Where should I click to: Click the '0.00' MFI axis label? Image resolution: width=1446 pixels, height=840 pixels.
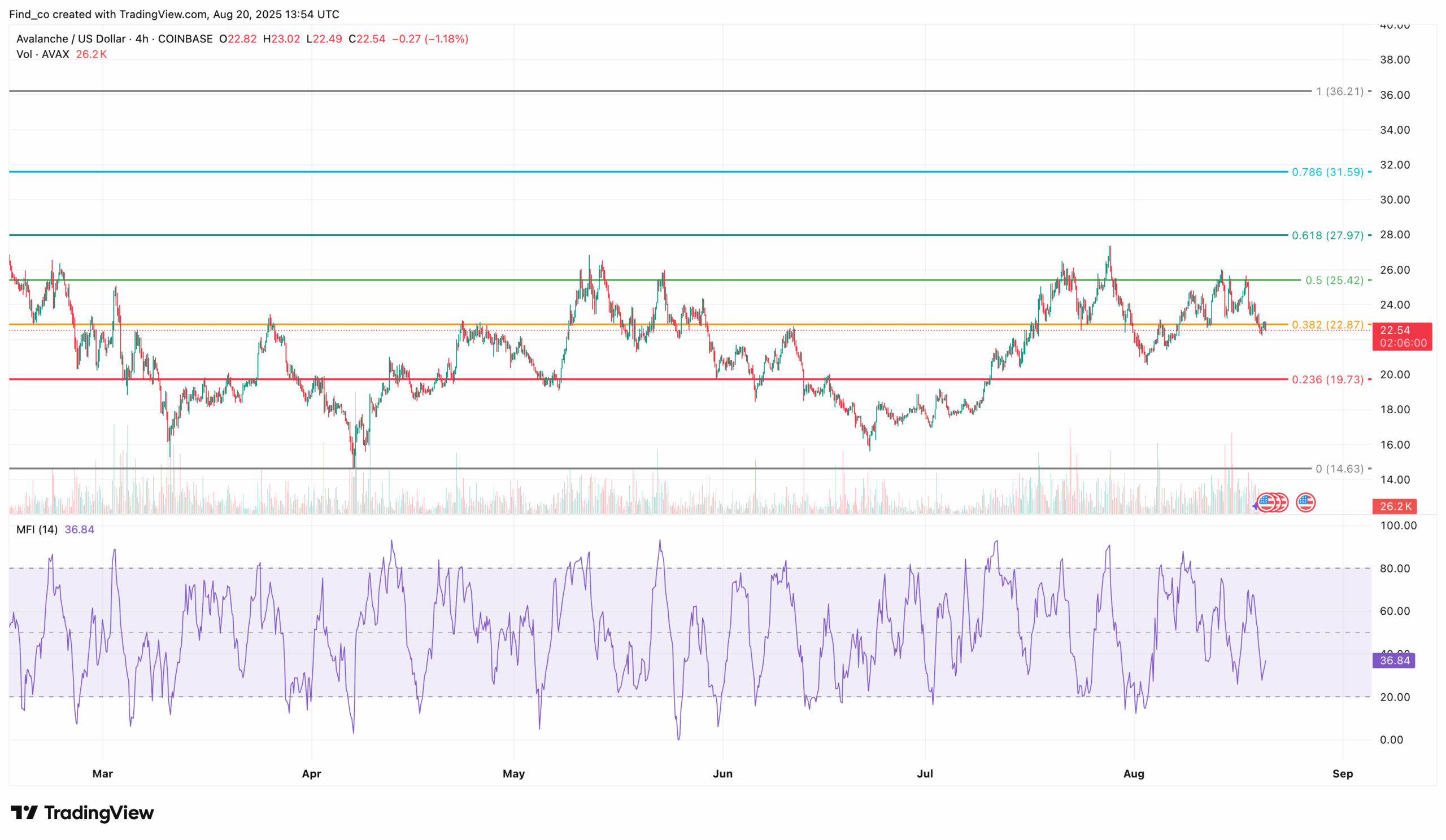tap(1391, 740)
